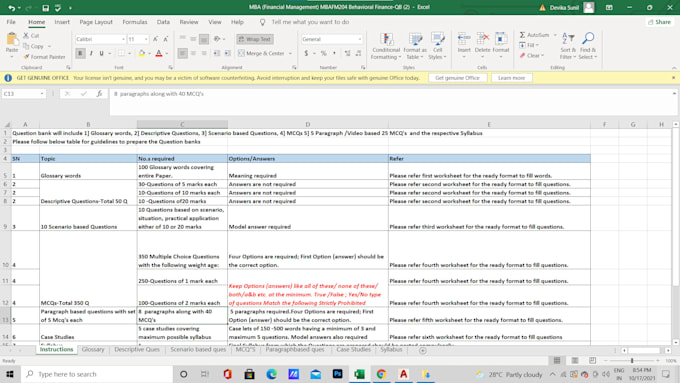Open Google Chrome from the taskbar
The height and width of the screenshot is (383, 680).
(381, 374)
